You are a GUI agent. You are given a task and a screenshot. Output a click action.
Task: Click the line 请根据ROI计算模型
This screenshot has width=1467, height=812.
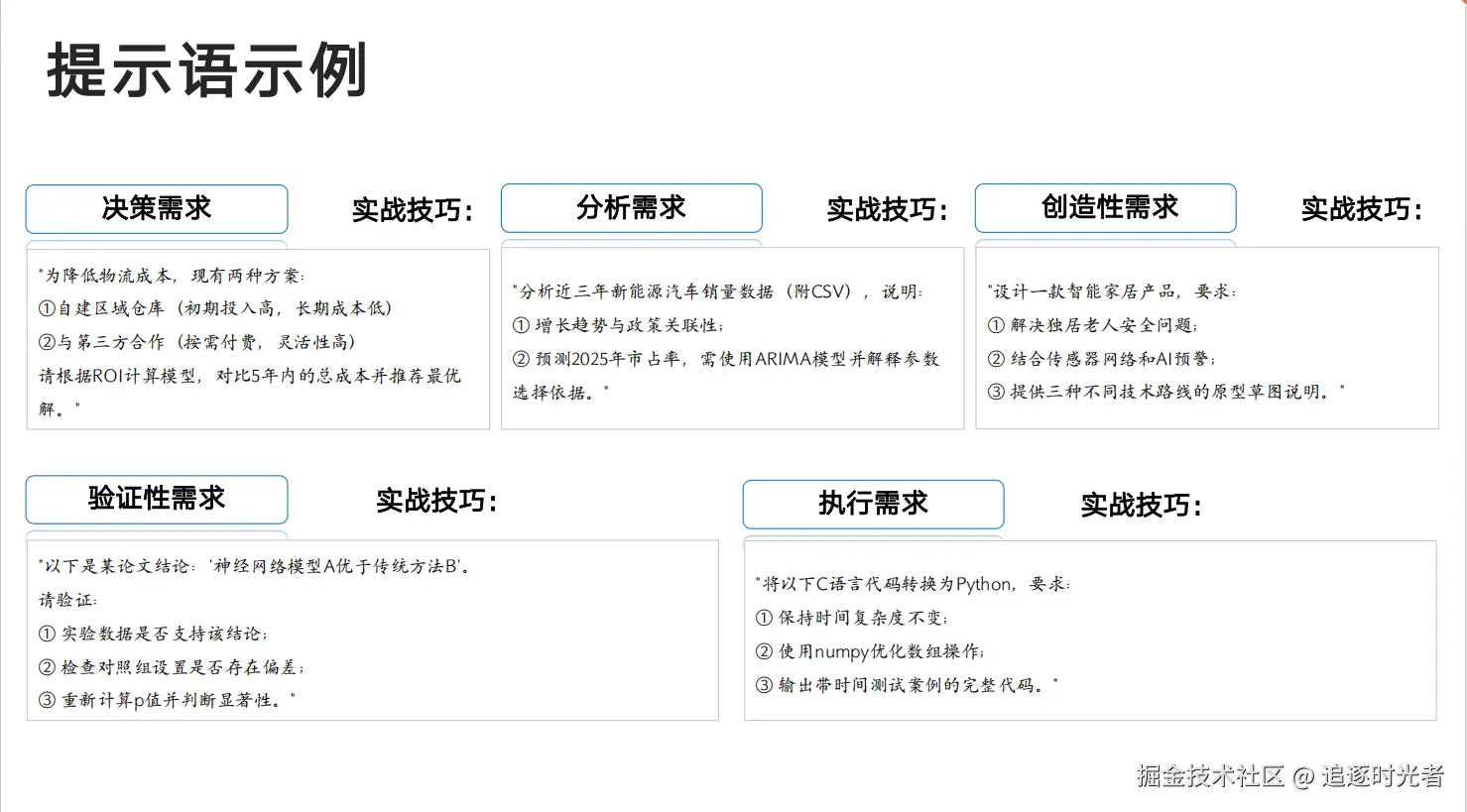(x=250, y=376)
